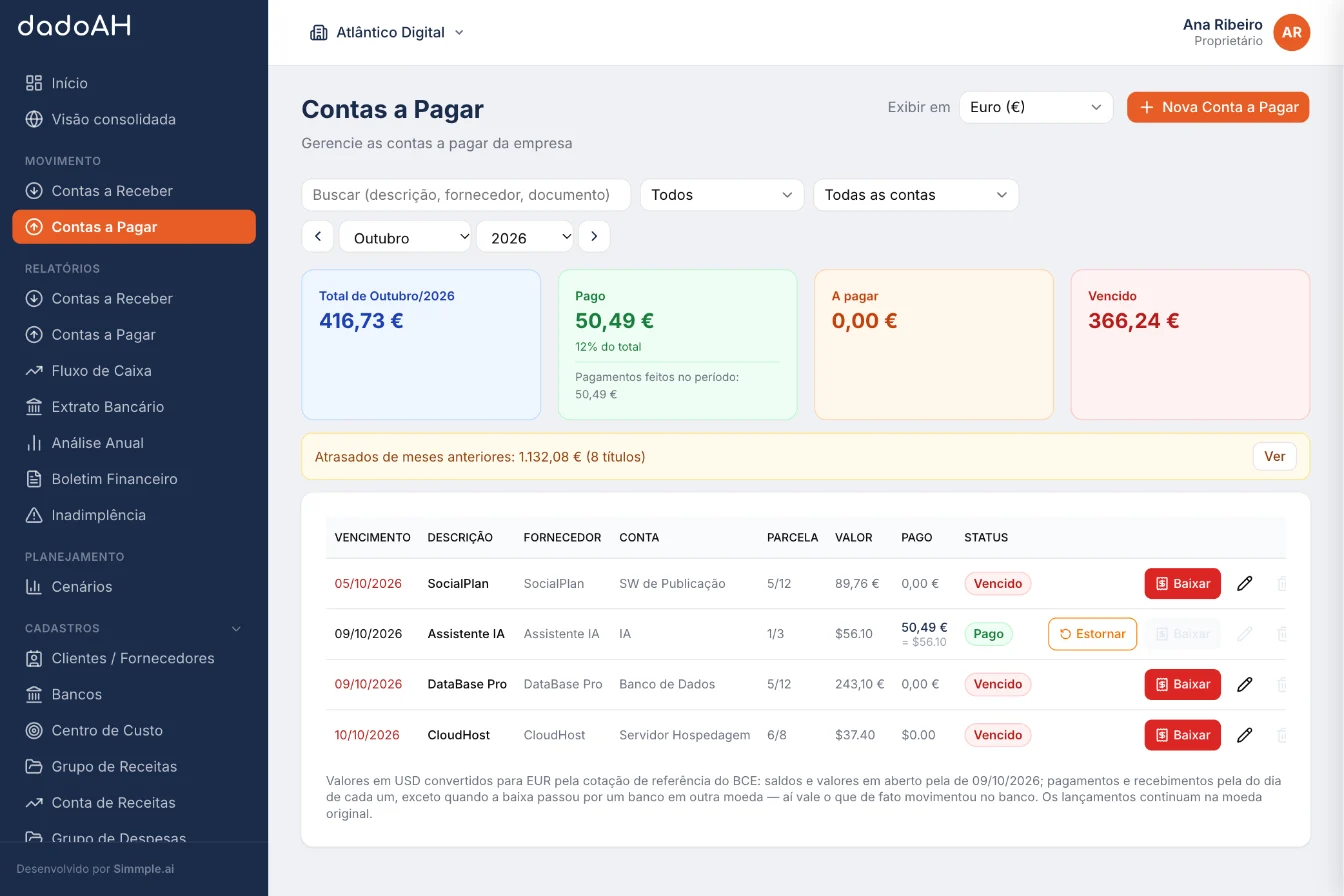1344x896 pixels.
Task: Open the Euro (€) currency dropdown
Action: tap(1036, 107)
